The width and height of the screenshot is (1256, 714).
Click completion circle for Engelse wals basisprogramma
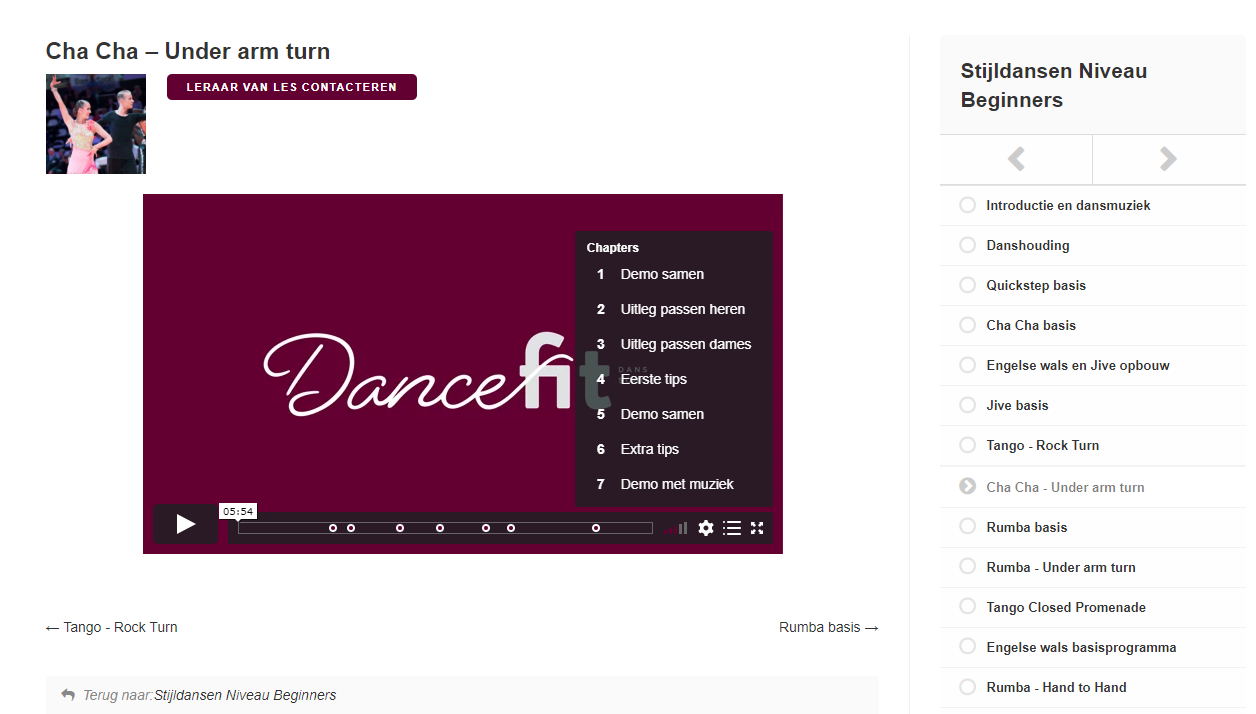(967, 647)
